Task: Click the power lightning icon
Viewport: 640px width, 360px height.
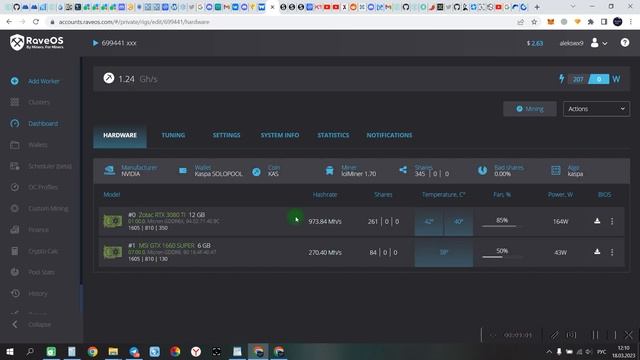Action: (562, 78)
